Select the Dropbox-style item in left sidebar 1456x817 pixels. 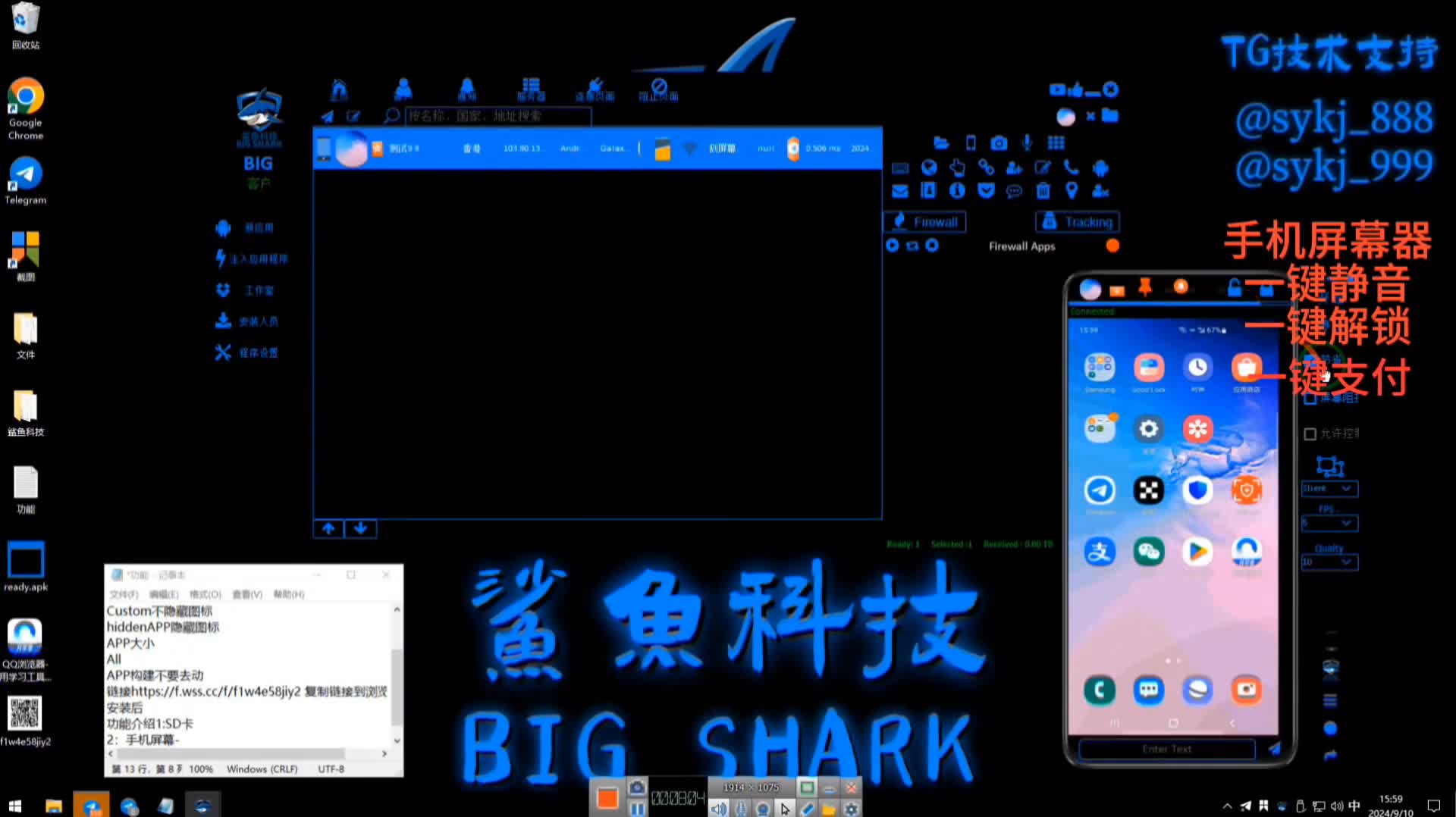point(245,290)
